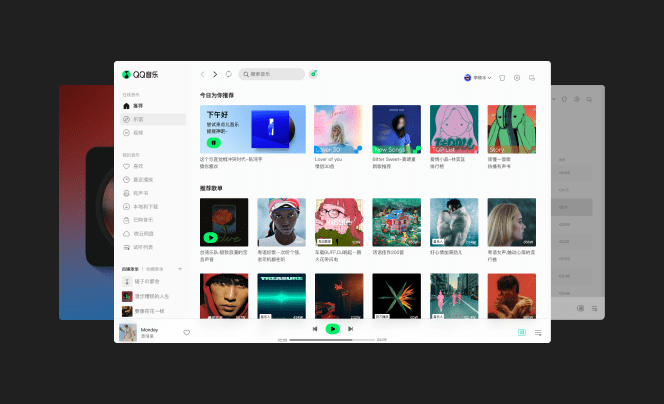Image resolution: width=664 pixels, height=404 pixels.
Task: Open the 视频 video sidebar item
Action: 153,133
